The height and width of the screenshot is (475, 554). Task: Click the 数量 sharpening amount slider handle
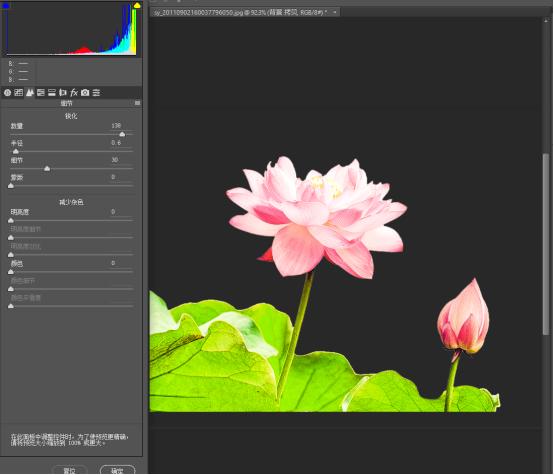coord(122,134)
